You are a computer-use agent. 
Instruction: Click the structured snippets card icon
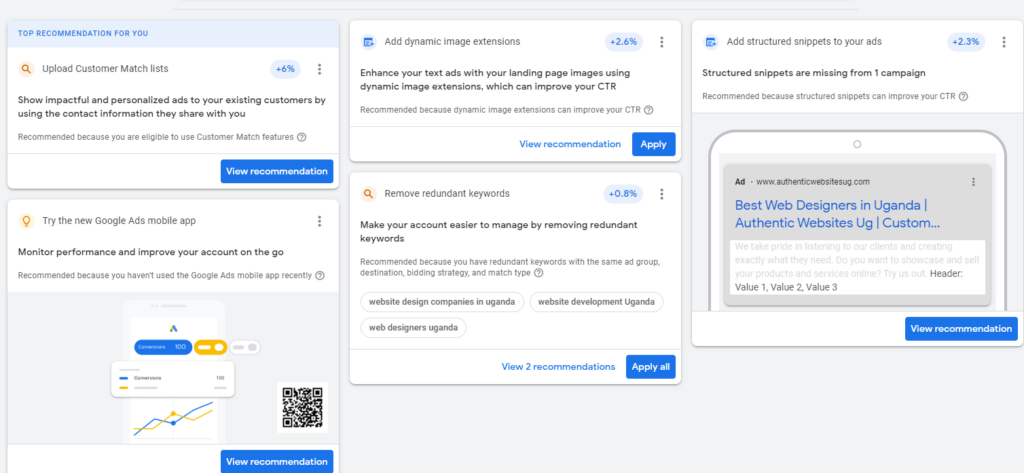pyautogui.click(x=711, y=42)
